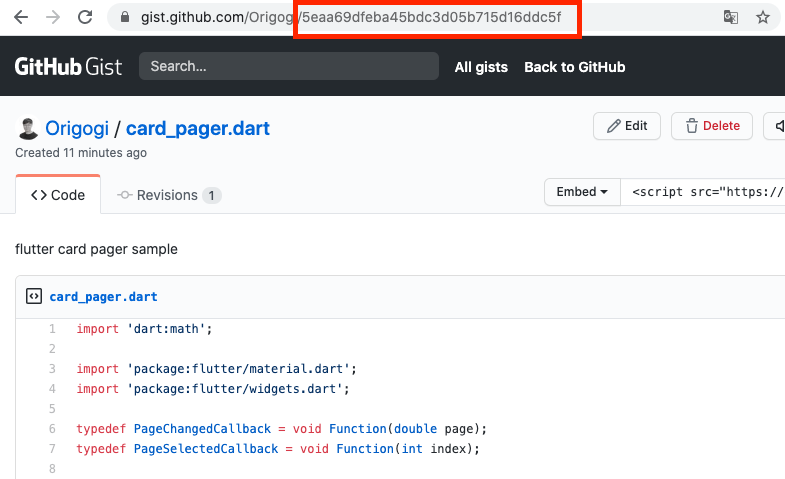785x479 pixels.
Task: Click PageSelectedCallback typedef name
Action: click(206, 449)
